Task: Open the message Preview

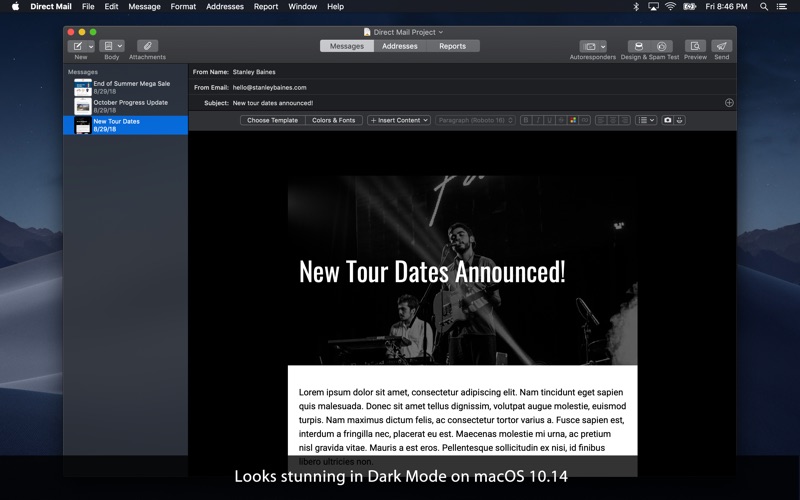Action: coord(695,46)
